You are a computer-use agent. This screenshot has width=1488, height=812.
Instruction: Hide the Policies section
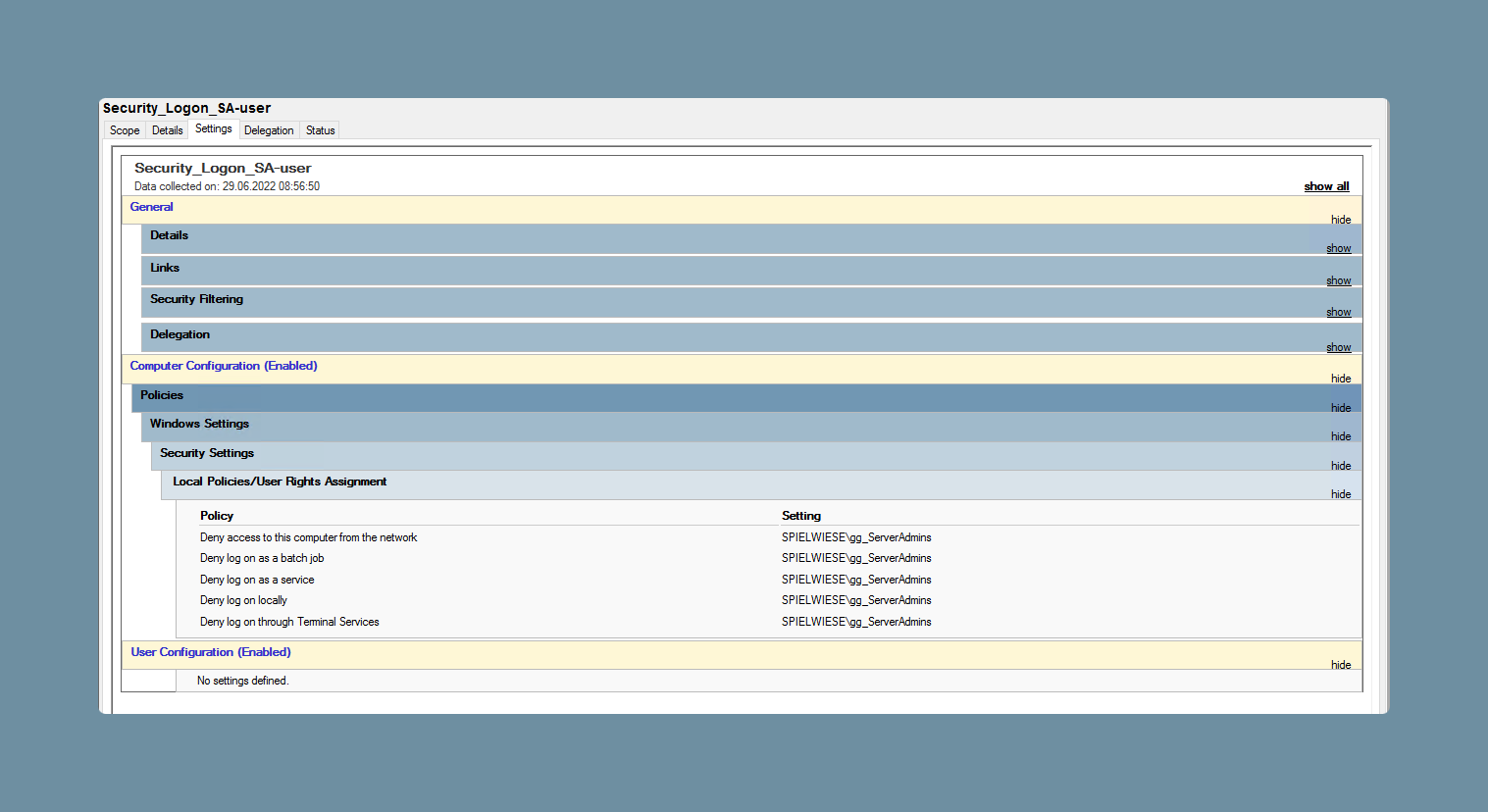pyautogui.click(x=1341, y=408)
